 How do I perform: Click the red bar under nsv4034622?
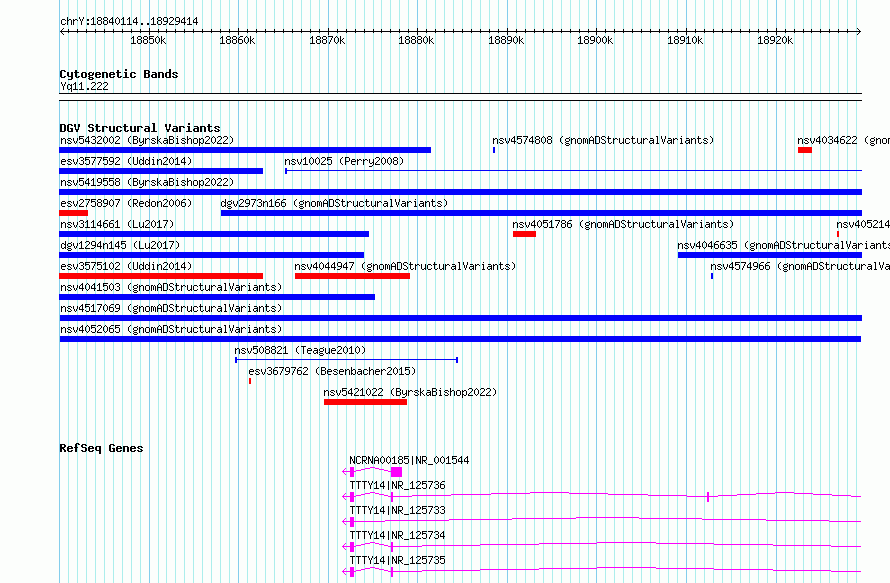click(x=805, y=150)
